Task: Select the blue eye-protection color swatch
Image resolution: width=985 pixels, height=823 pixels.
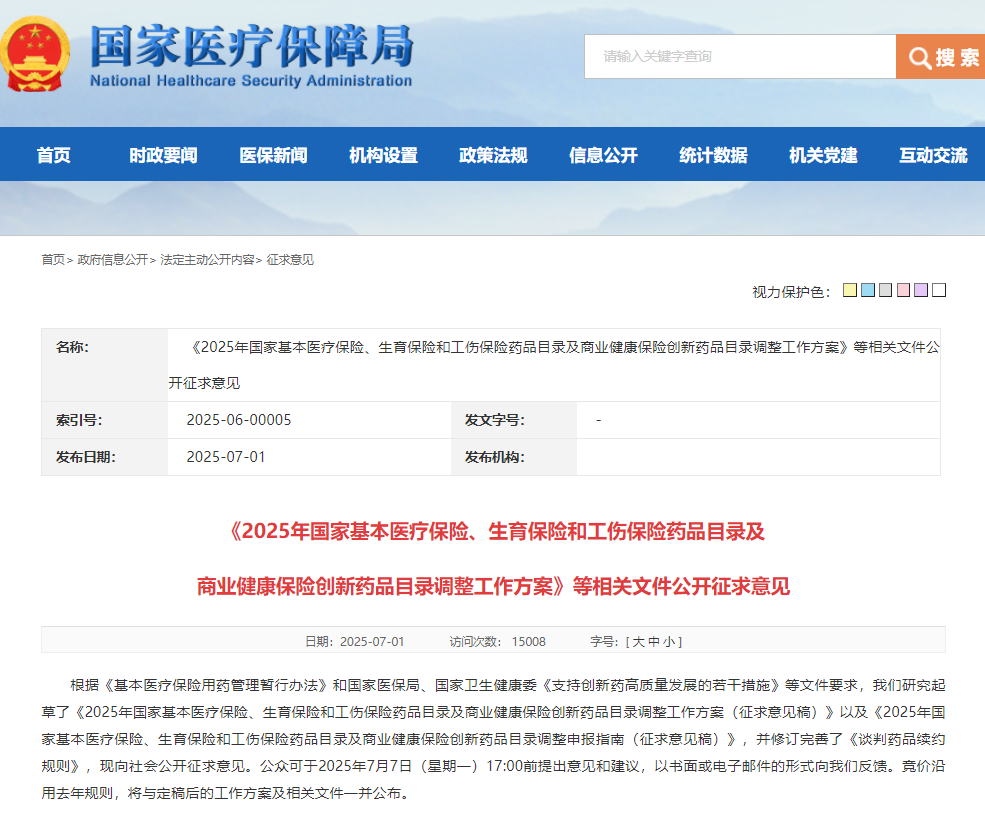Action: tap(868, 291)
